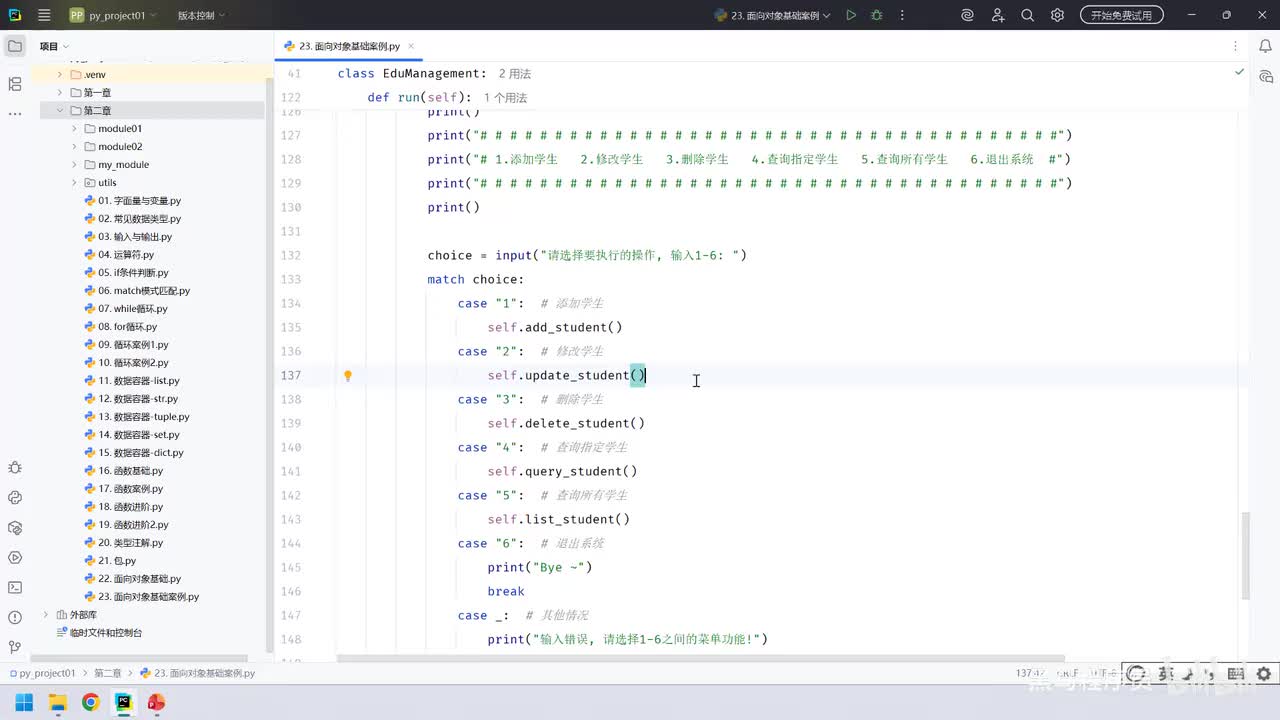
Task: Open the Python Packages tool window
Action: 15,527
